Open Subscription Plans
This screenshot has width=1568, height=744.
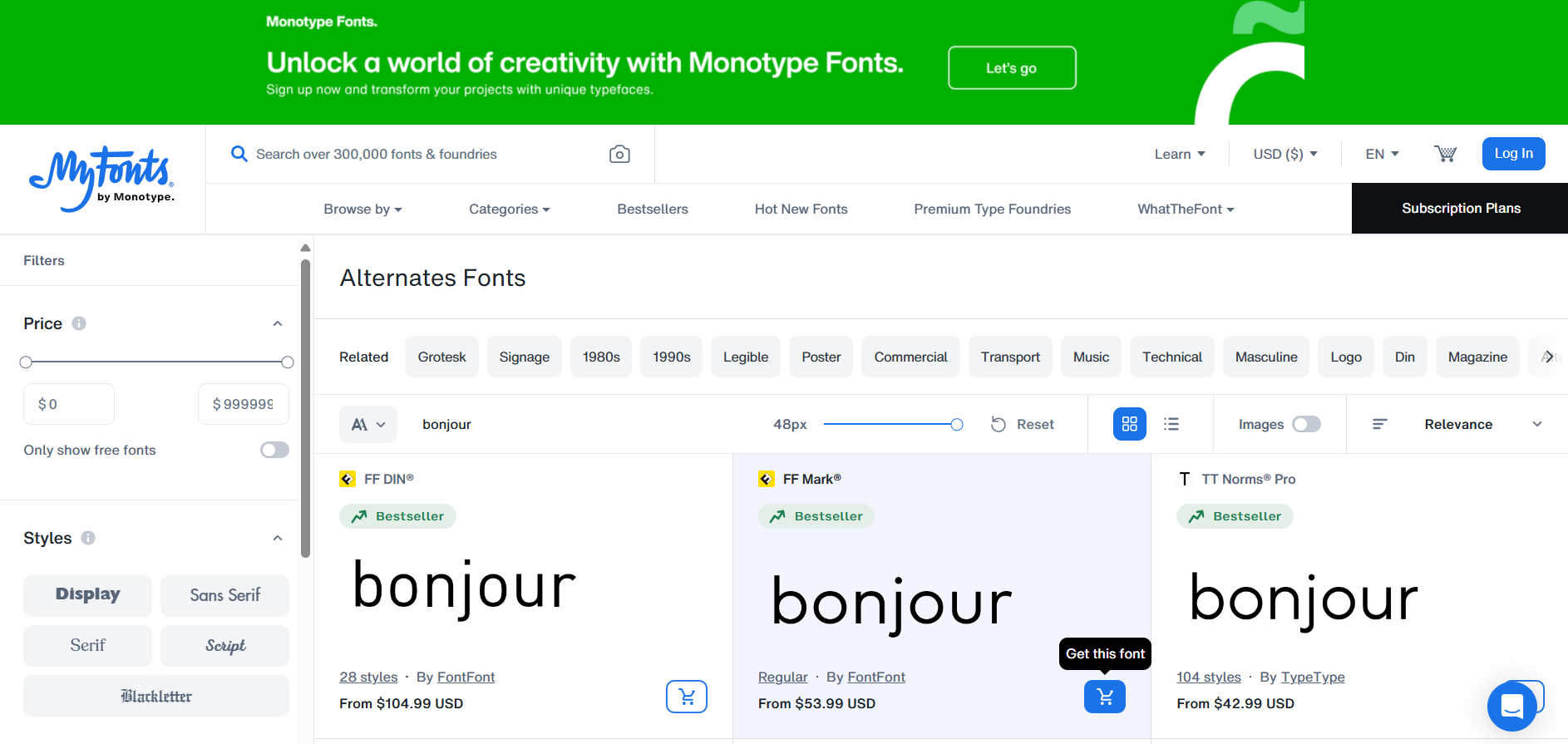coord(1461,209)
